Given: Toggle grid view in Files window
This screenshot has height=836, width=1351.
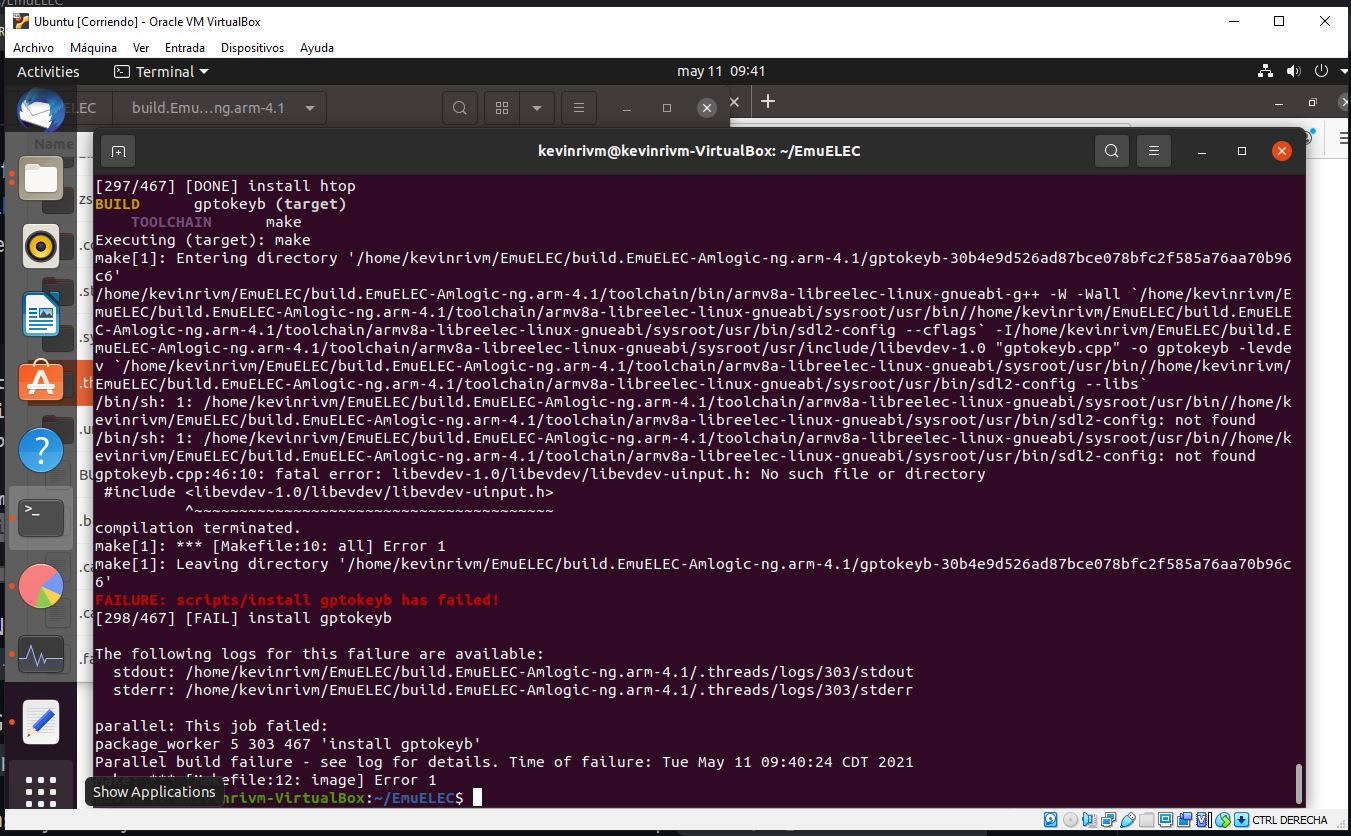Looking at the screenshot, I should click(x=502, y=108).
